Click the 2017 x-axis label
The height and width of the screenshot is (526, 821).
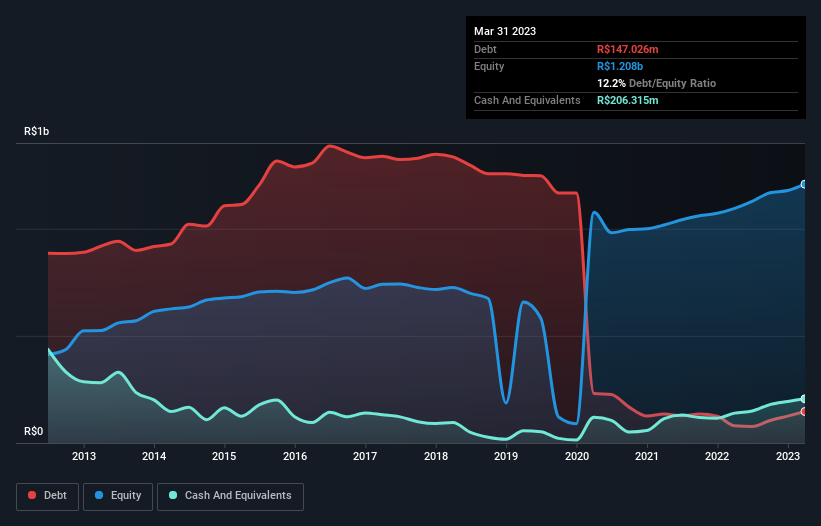point(365,456)
